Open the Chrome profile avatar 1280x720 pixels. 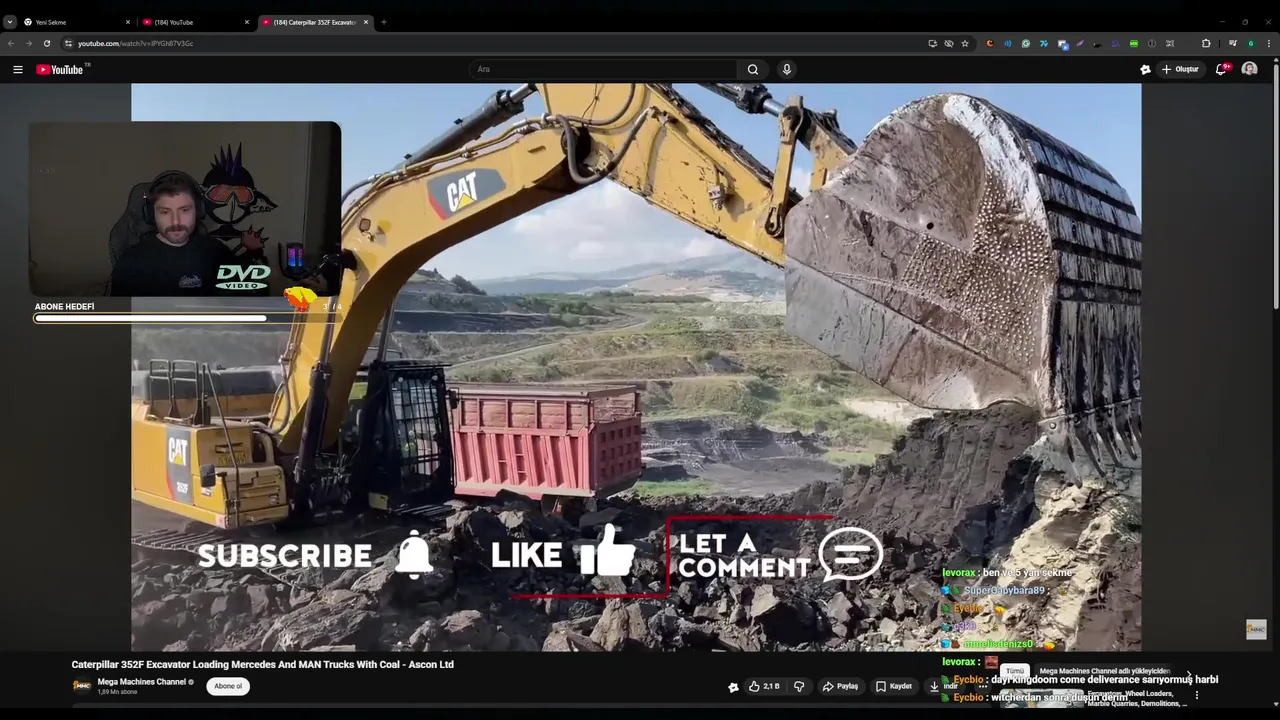(x=1250, y=43)
